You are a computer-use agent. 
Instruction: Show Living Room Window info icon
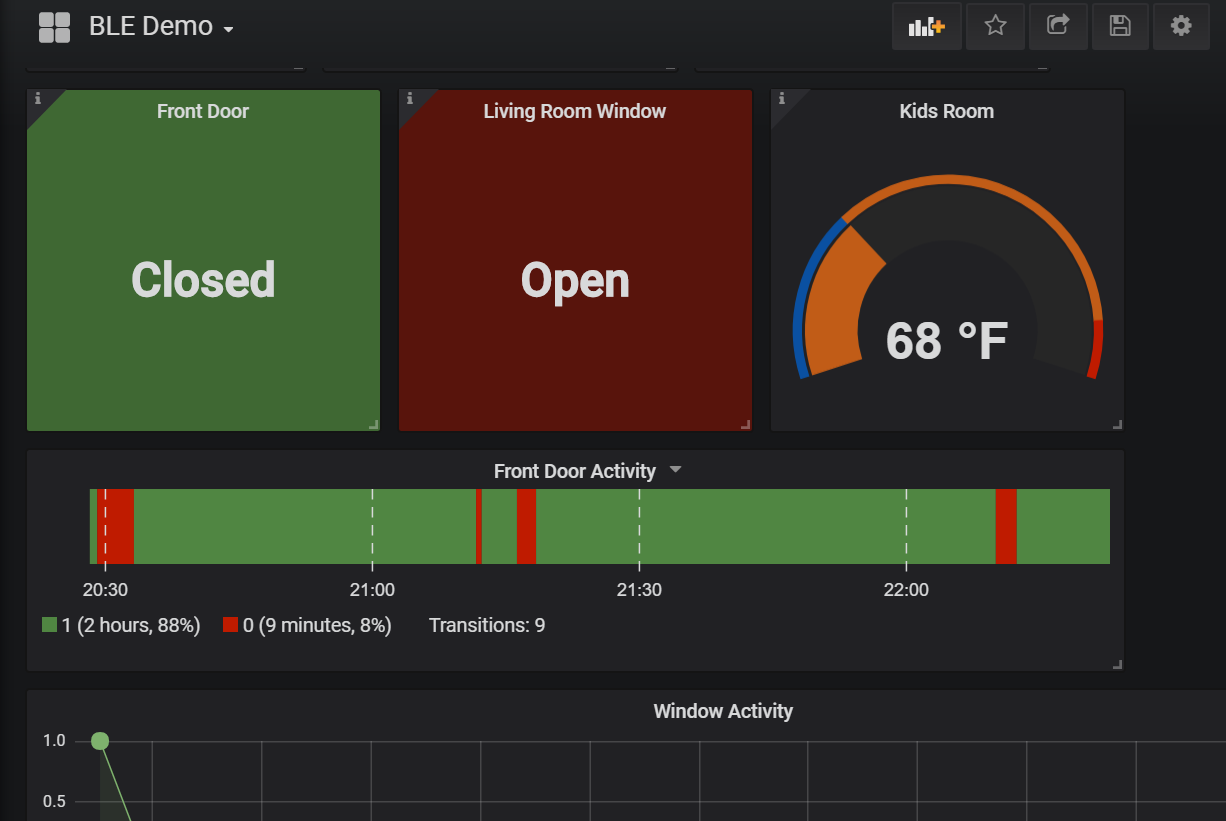[410, 98]
